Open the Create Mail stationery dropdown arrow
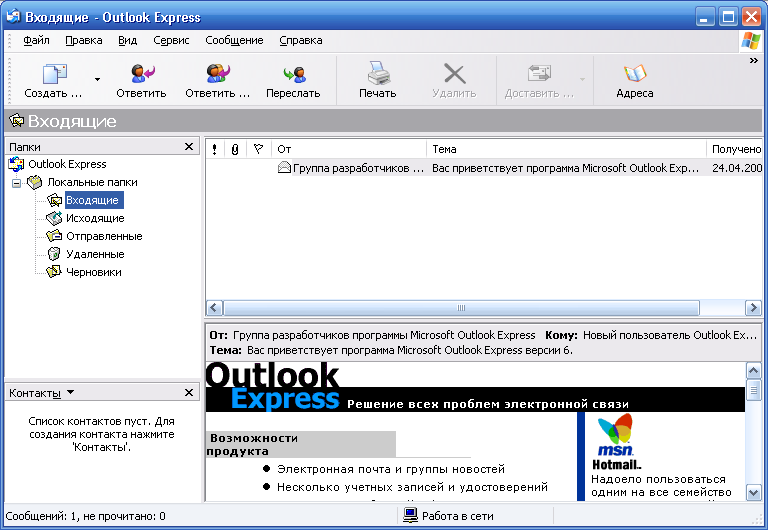The width and height of the screenshot is (768, 530). (x=97, y=79)
